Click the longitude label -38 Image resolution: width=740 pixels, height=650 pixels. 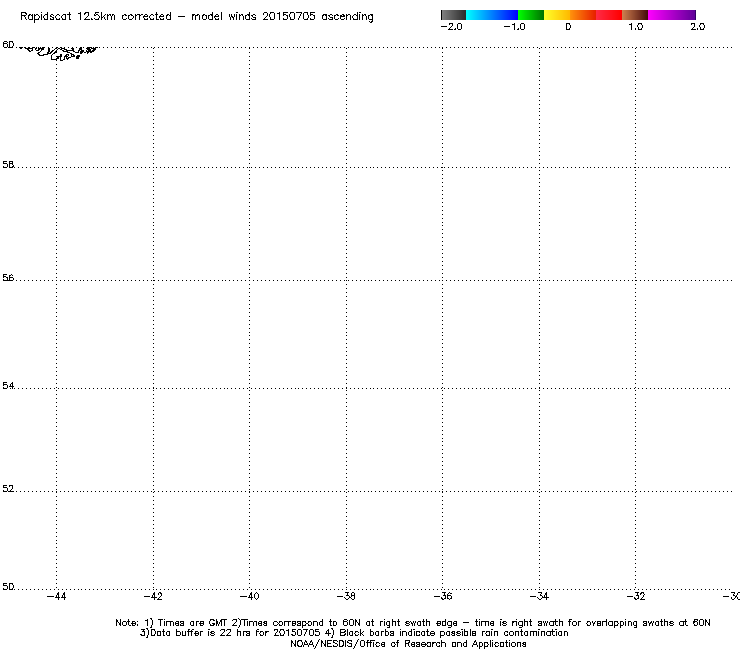[x=346, y=597]
